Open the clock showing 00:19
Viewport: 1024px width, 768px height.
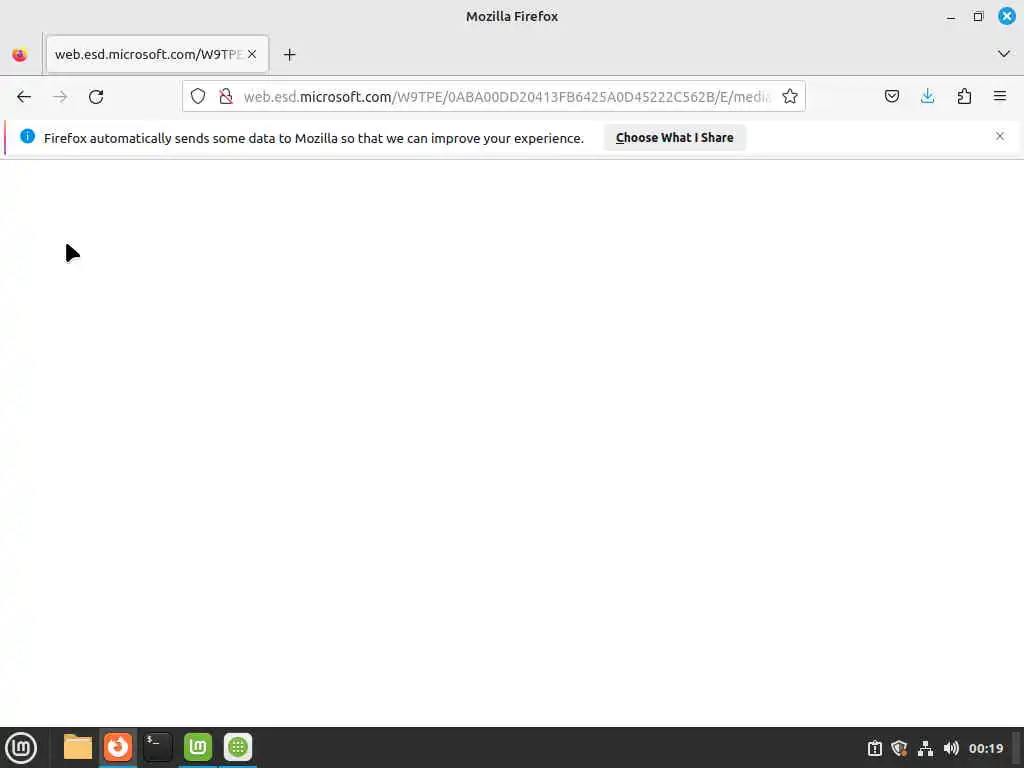986,748
